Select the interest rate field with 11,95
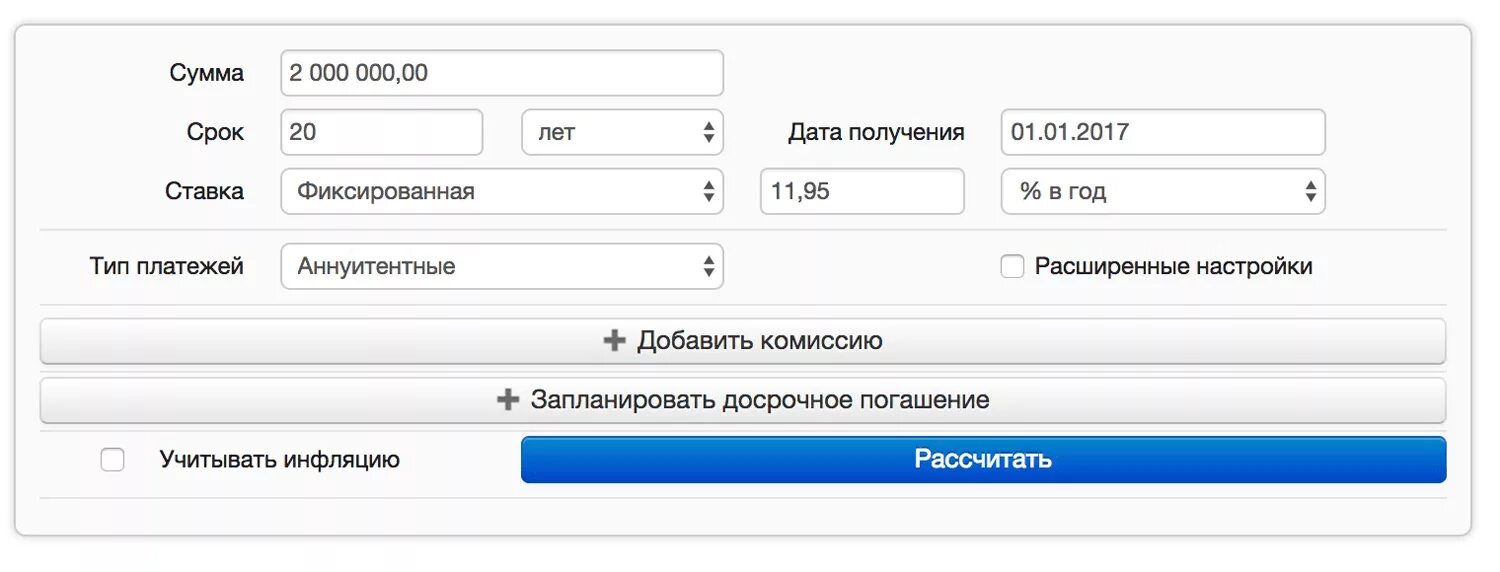Image resolution: width=1500 pixels, height=572 pixels. pyautogui.click(x=861, y=191)
